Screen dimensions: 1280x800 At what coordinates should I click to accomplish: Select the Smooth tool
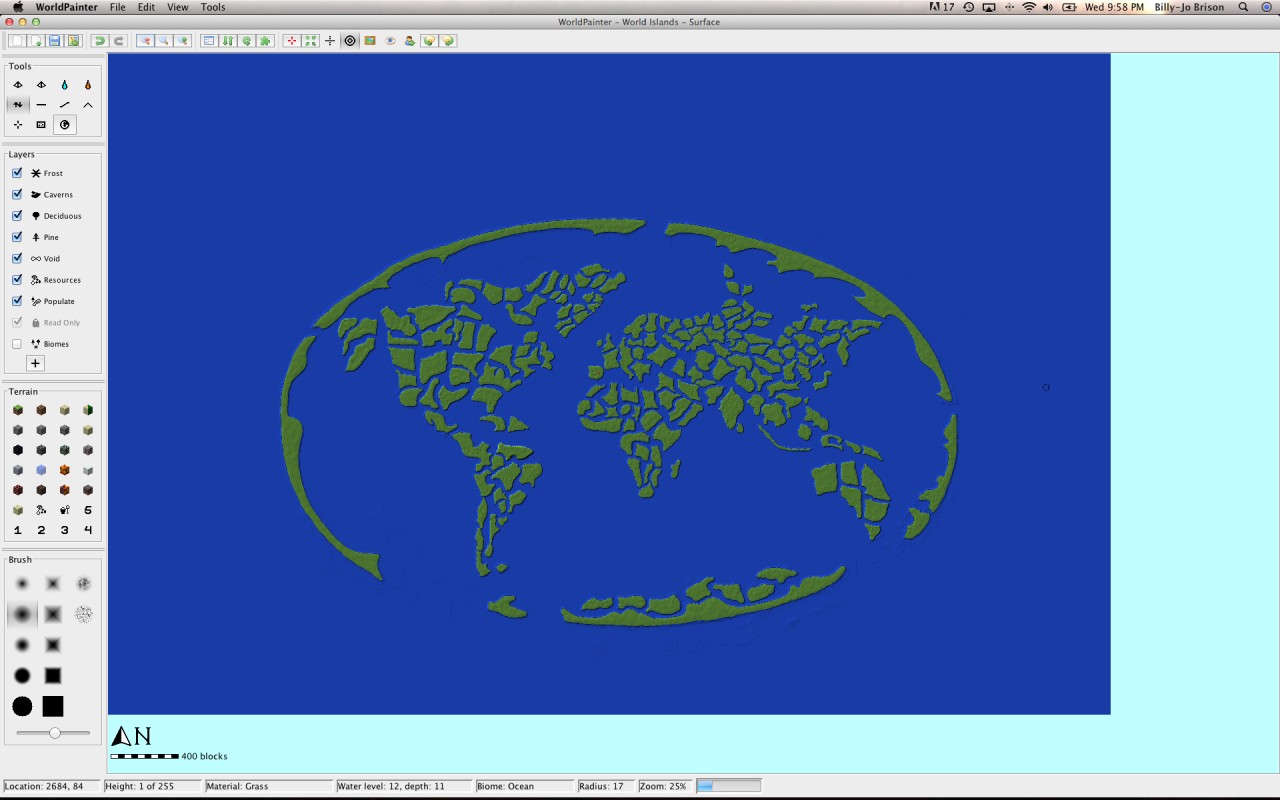click(64, 105)
